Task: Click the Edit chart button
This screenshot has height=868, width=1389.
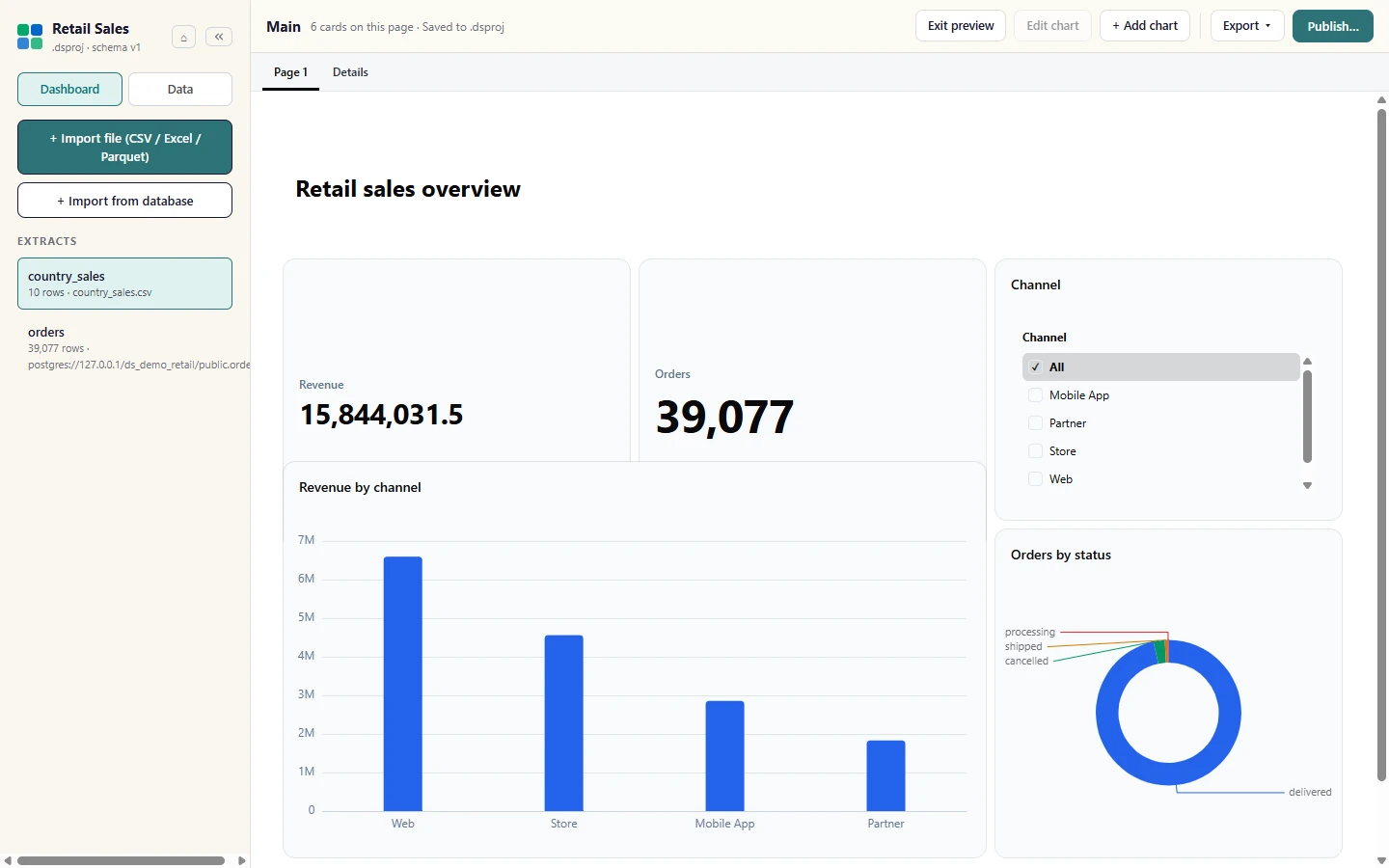Action: pyautogui.click(x=1052, y=26)
